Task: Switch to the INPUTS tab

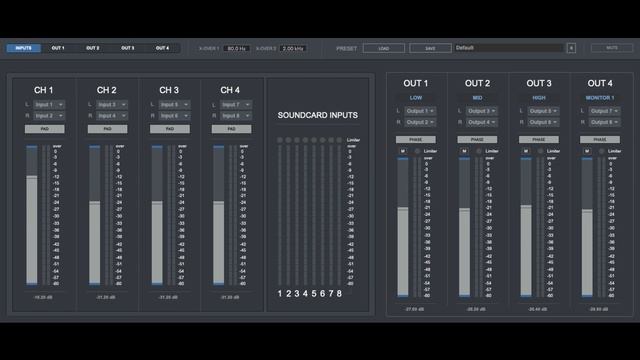Action: (24, 48)
